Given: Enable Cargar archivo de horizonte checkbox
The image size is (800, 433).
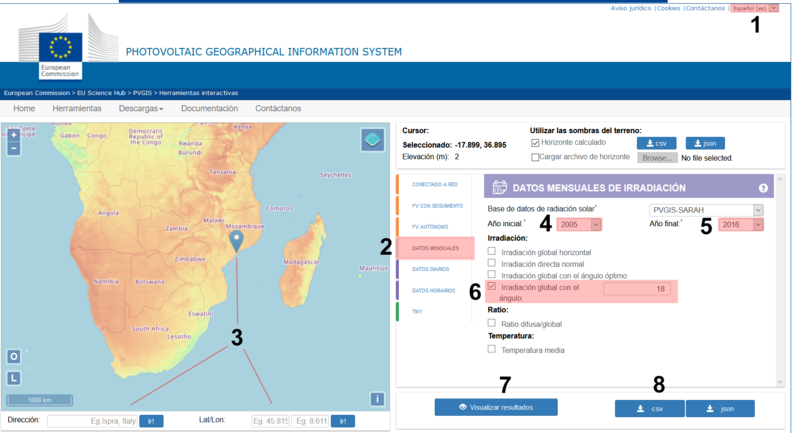Looking at the screenshot, I should pyautogui.click(x=535, y=157).
